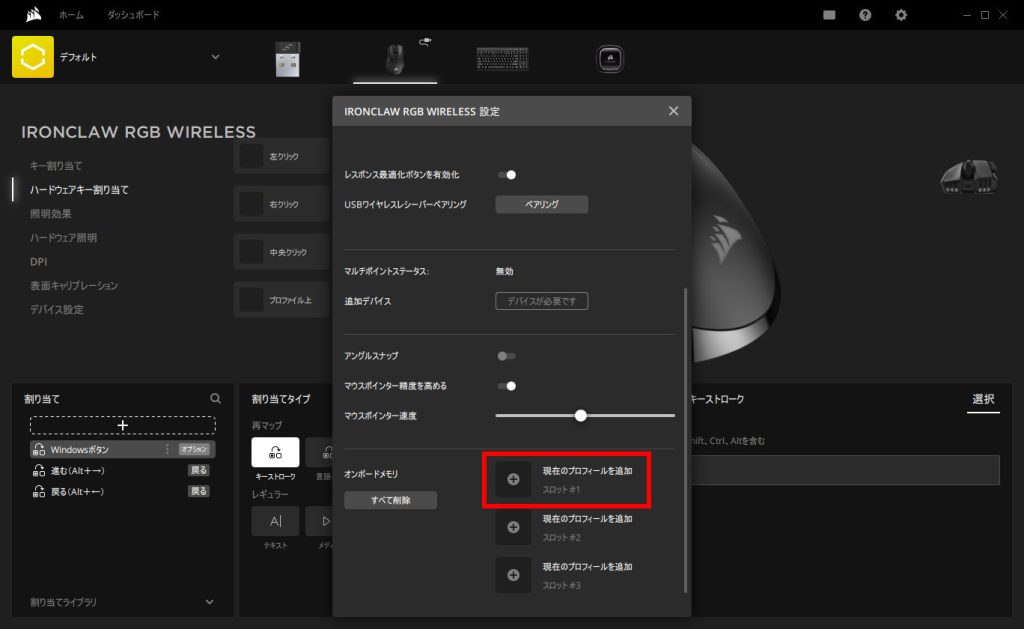Select the Windowsボタン assignment

point(123,449)
